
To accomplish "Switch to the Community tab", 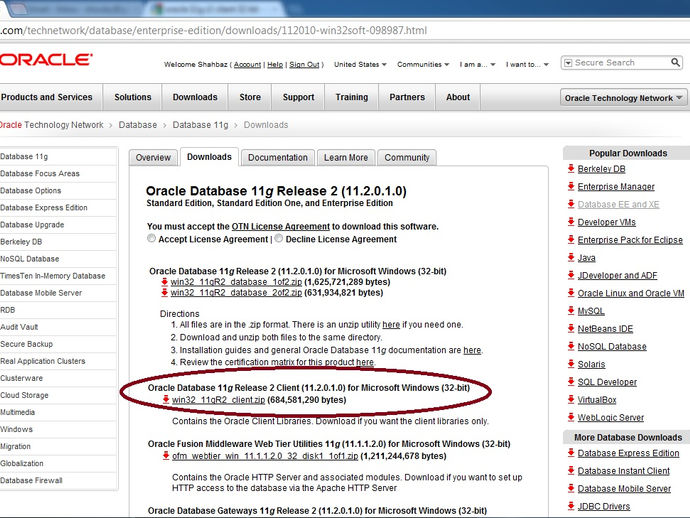I will tap(407, 158).
